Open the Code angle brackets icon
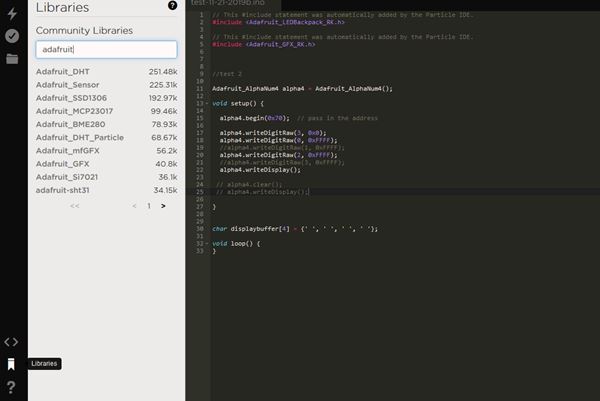Image resolution: width=600 pixels, height=401 pixels. click(x=11, y=342)
